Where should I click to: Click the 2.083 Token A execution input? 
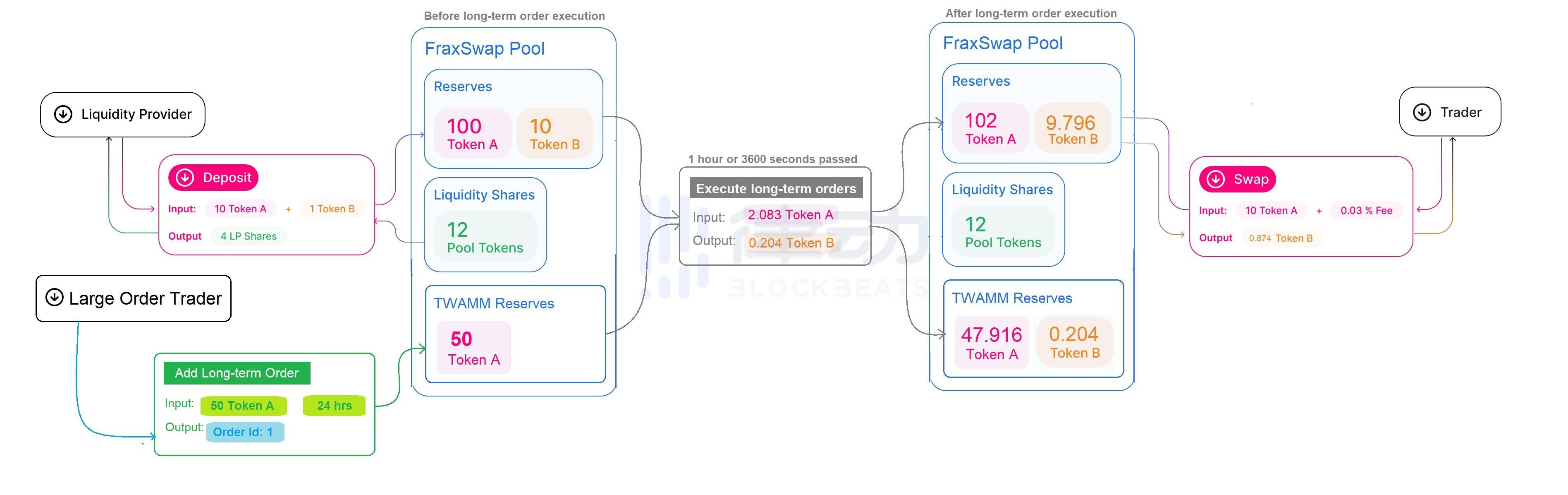tap(790, 214)
